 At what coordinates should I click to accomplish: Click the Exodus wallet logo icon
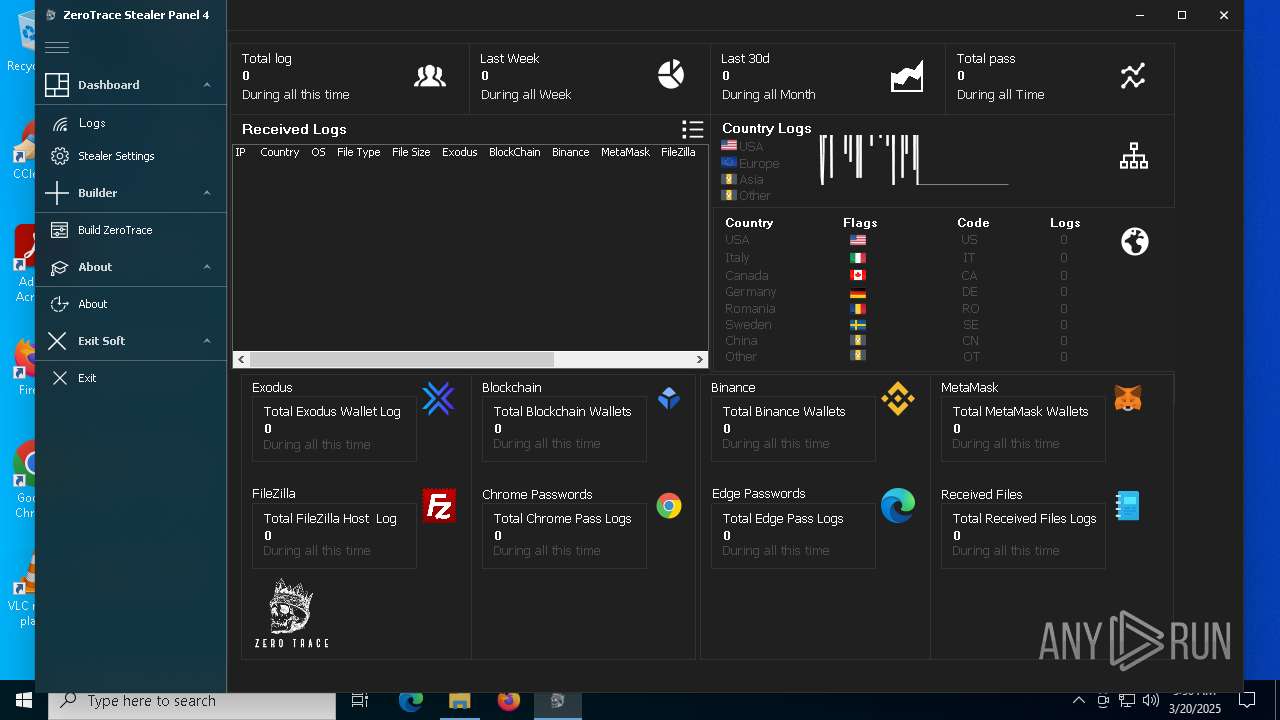[x=438, y=399]
